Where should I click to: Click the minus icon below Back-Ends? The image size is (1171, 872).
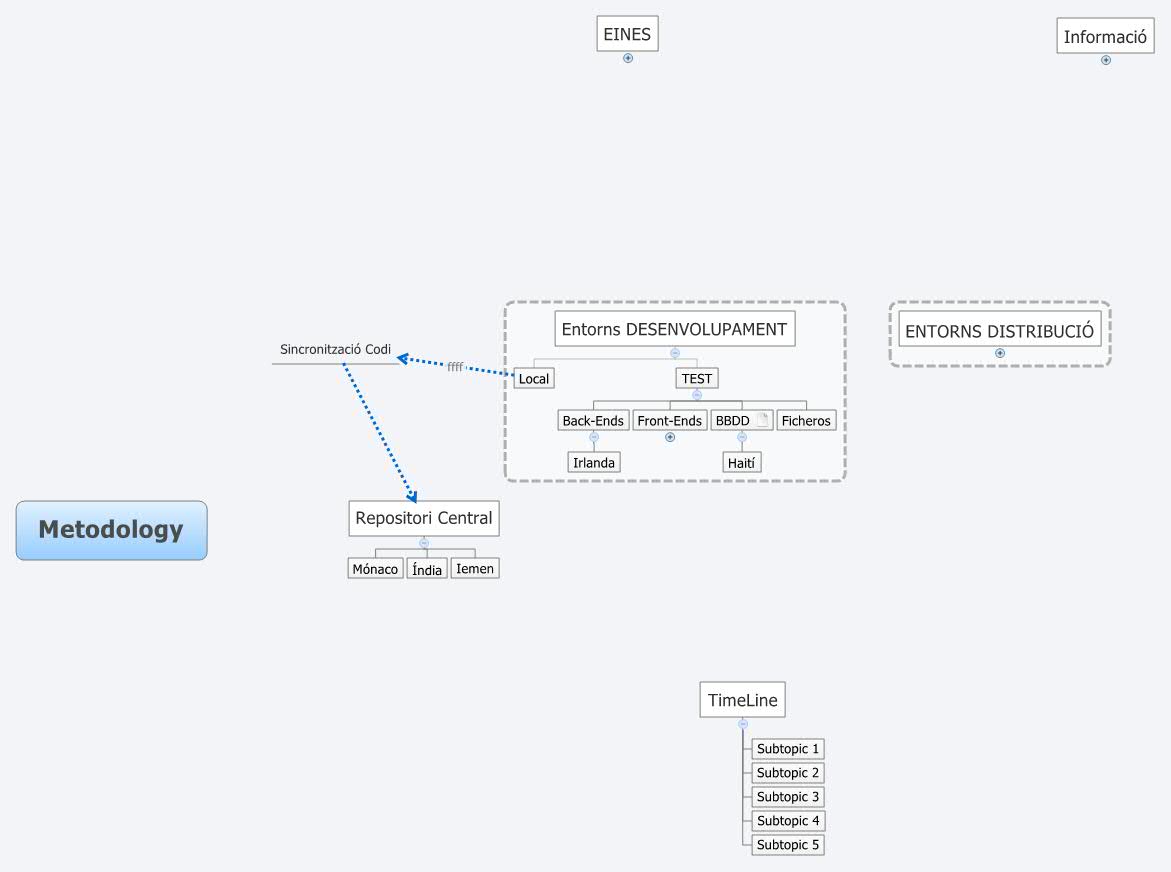593,437
